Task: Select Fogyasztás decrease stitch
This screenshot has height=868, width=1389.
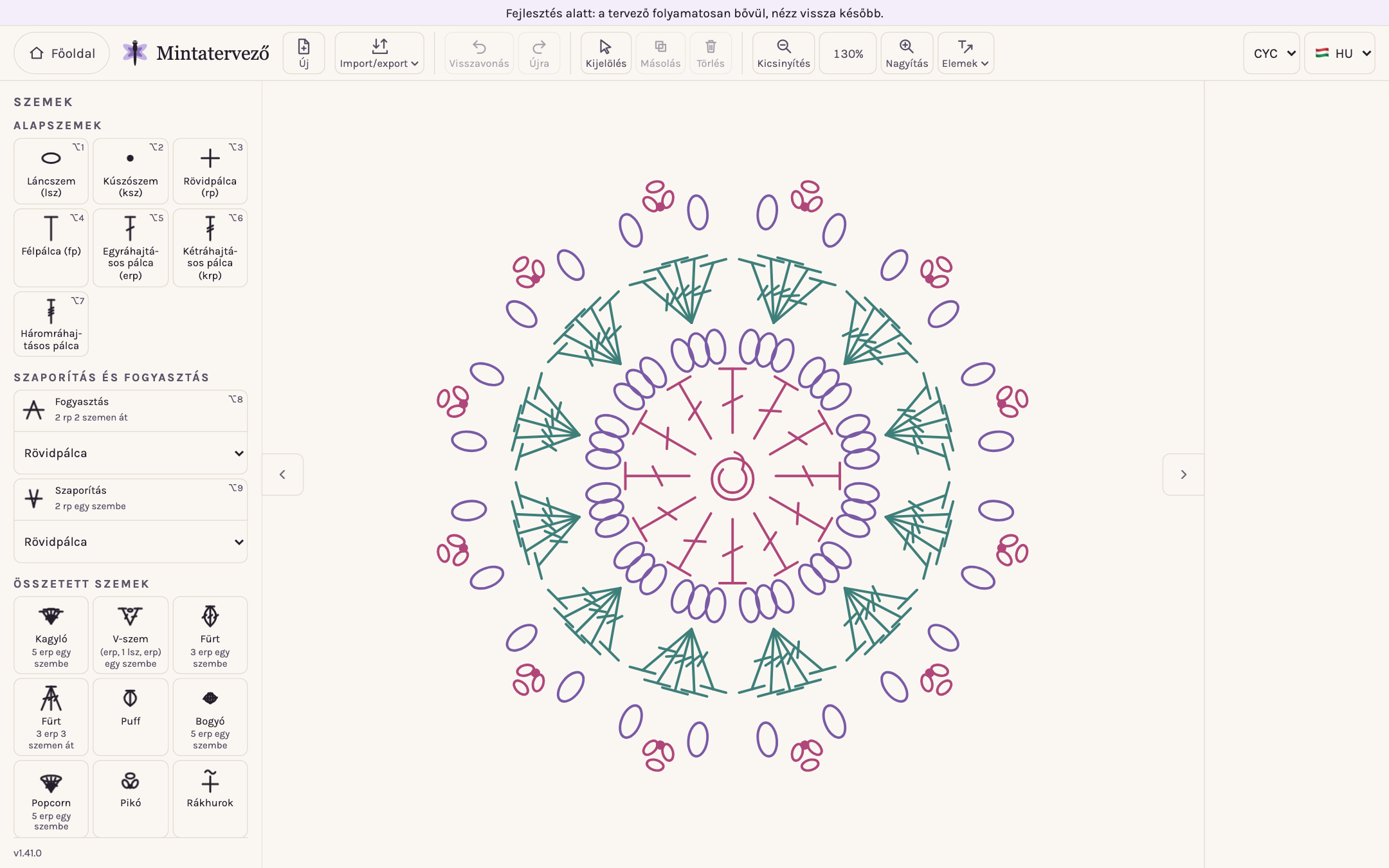Action: click(131, 410)
